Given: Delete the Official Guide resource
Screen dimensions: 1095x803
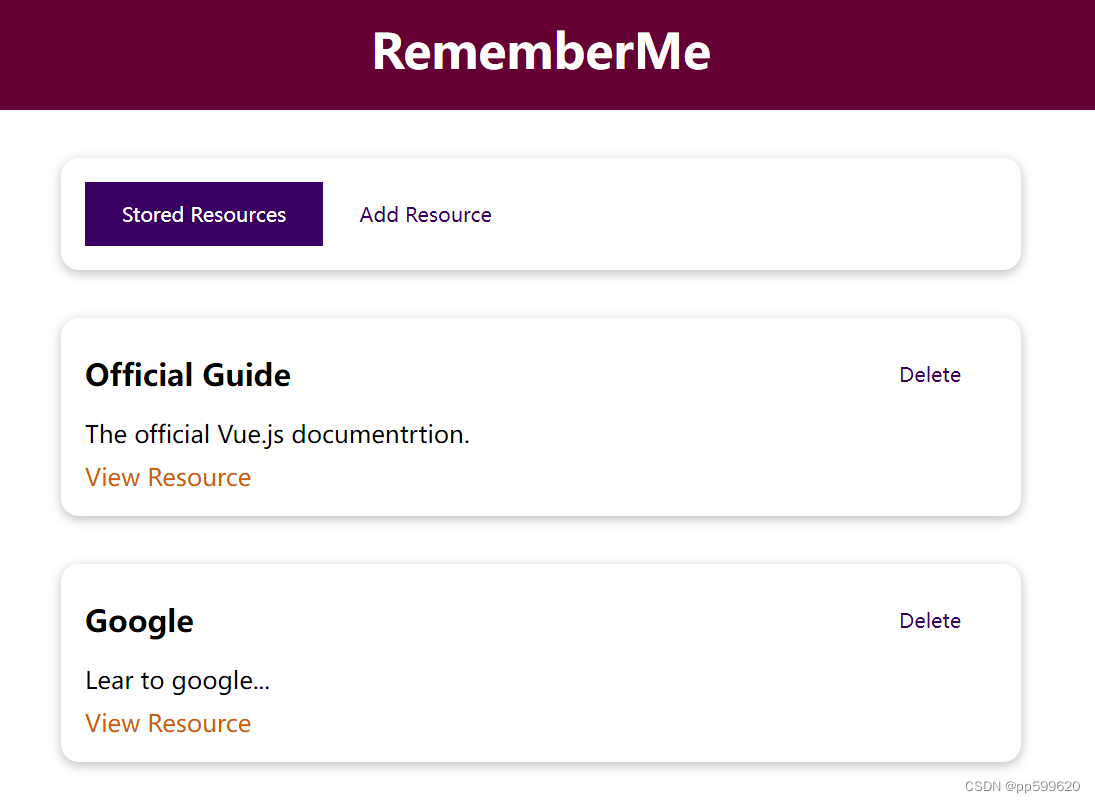Looking at the screenshot, I should [x=929, y=375].
